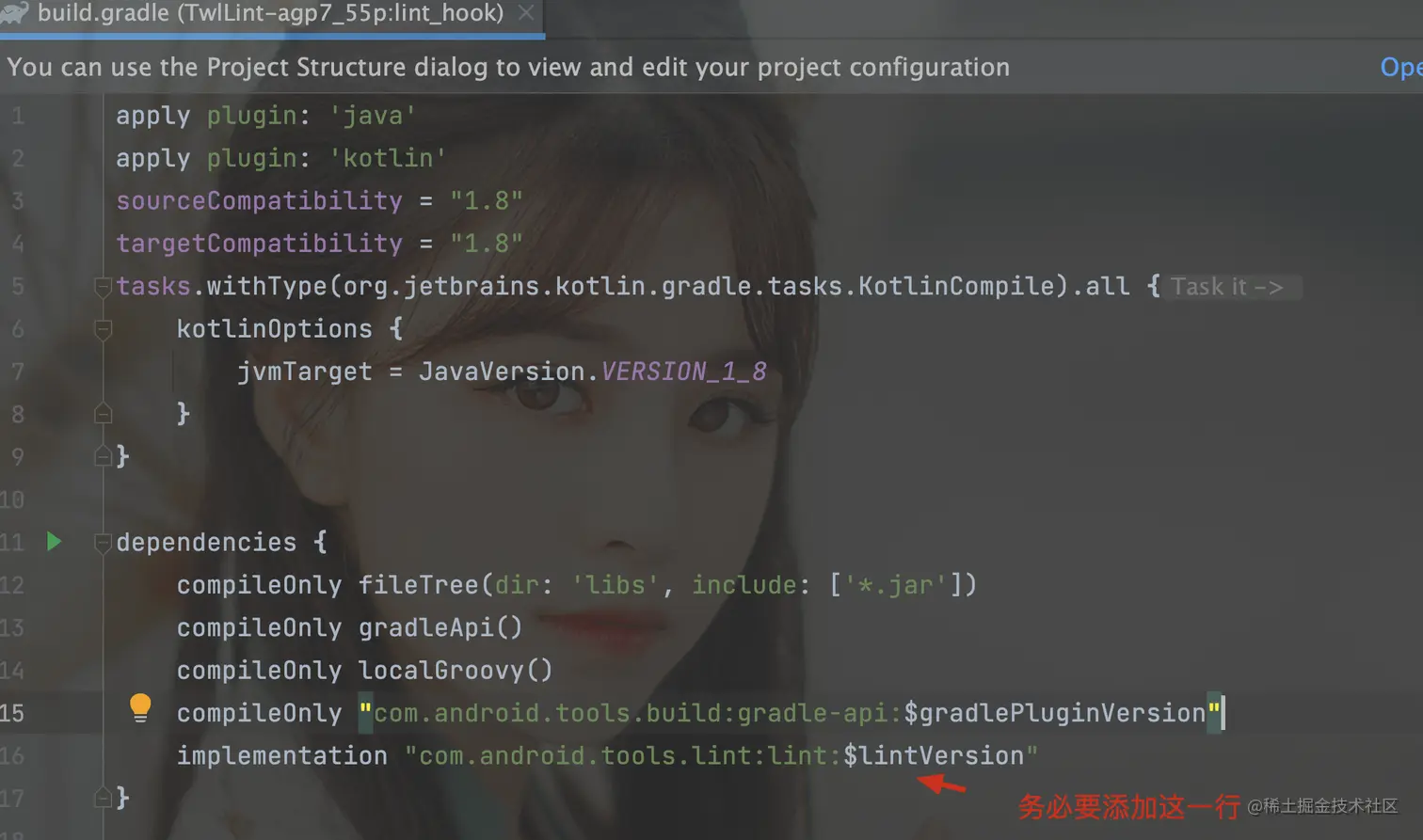The height and width of the screenshot is (840, 1423).
Task: Open the yellow lightbulb quick-fix
Action: 140,707
